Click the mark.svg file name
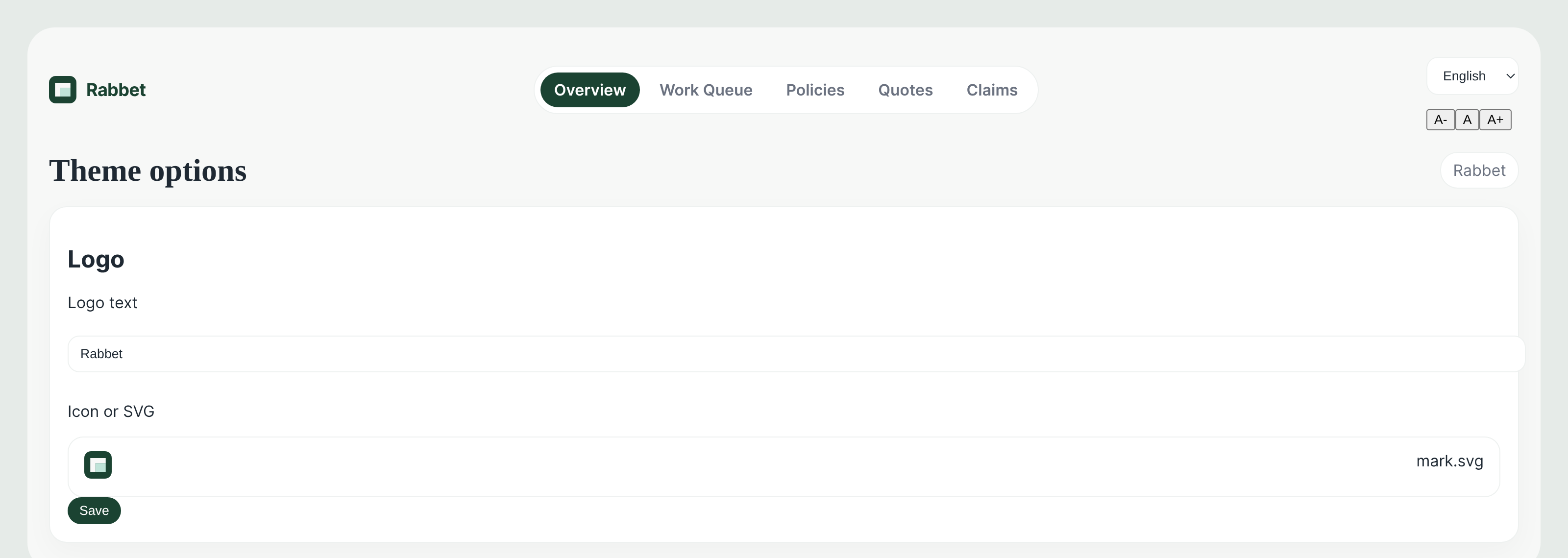Screen dimensions: 1568x558 pos(1449,461)
